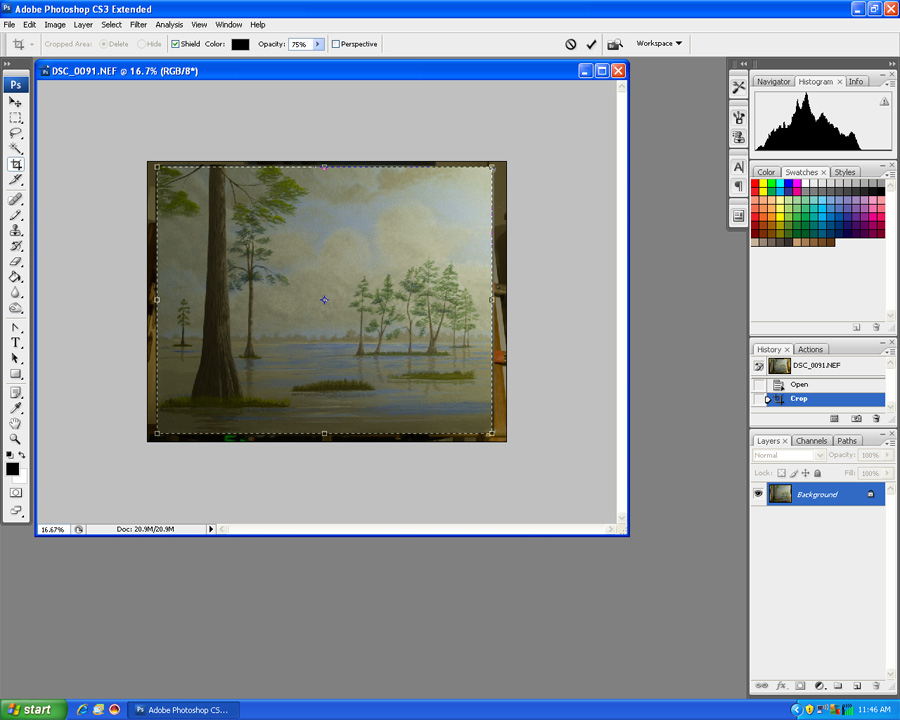This screenshot has width=900, height=720.
Task: Switch to the Styles tab
Action: 844,172
